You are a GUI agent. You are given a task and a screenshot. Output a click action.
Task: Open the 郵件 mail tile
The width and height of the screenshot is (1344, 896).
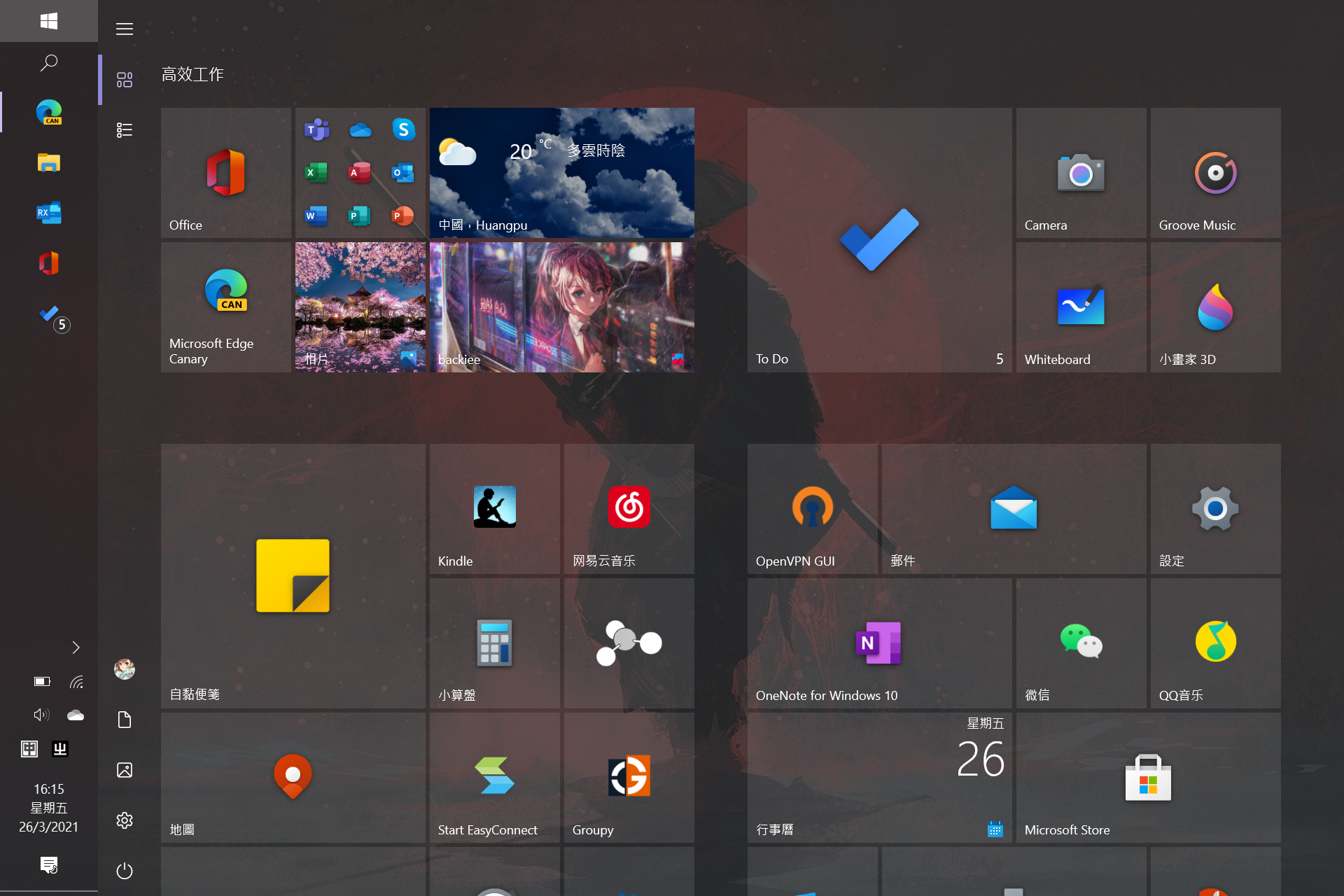1014,508
